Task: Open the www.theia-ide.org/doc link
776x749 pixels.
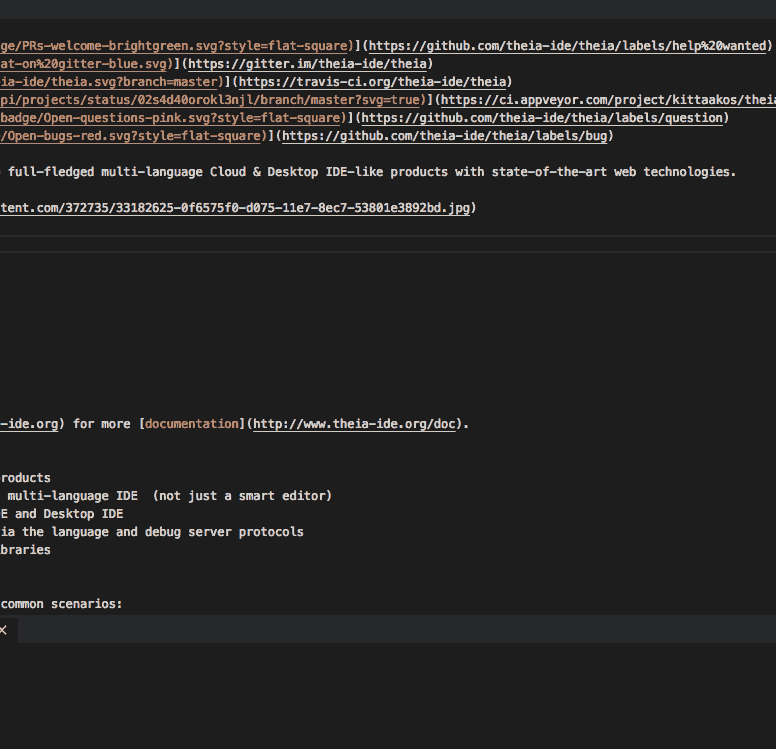Action: coord(354,424)
